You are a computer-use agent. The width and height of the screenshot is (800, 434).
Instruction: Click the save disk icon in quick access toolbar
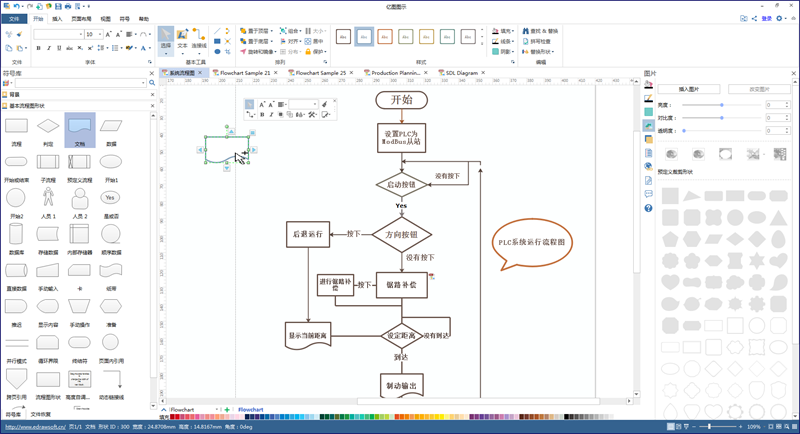click(x=58, y=6)
